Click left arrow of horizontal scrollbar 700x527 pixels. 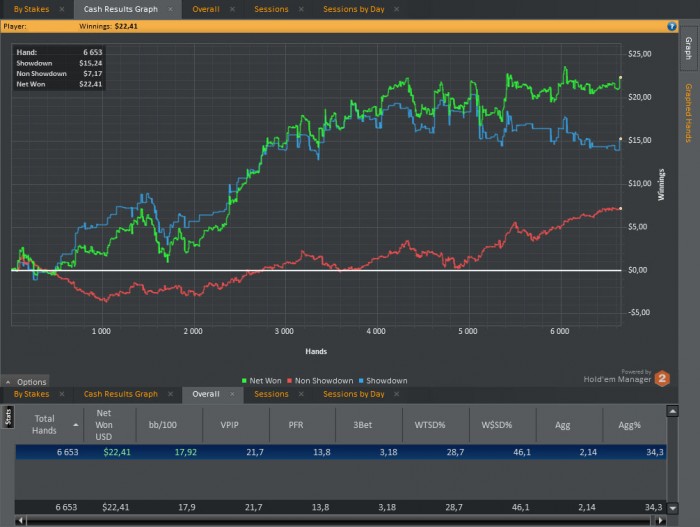[22, 521]
